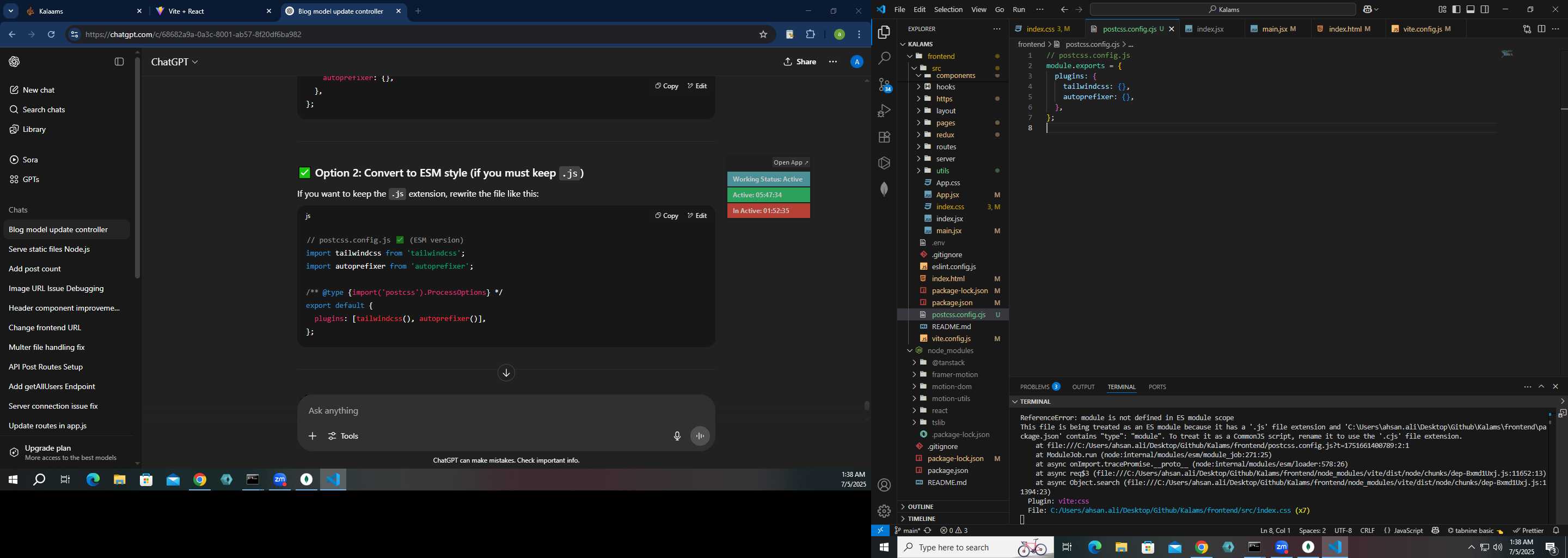Click the Open App button overlay

coord(790,162)
